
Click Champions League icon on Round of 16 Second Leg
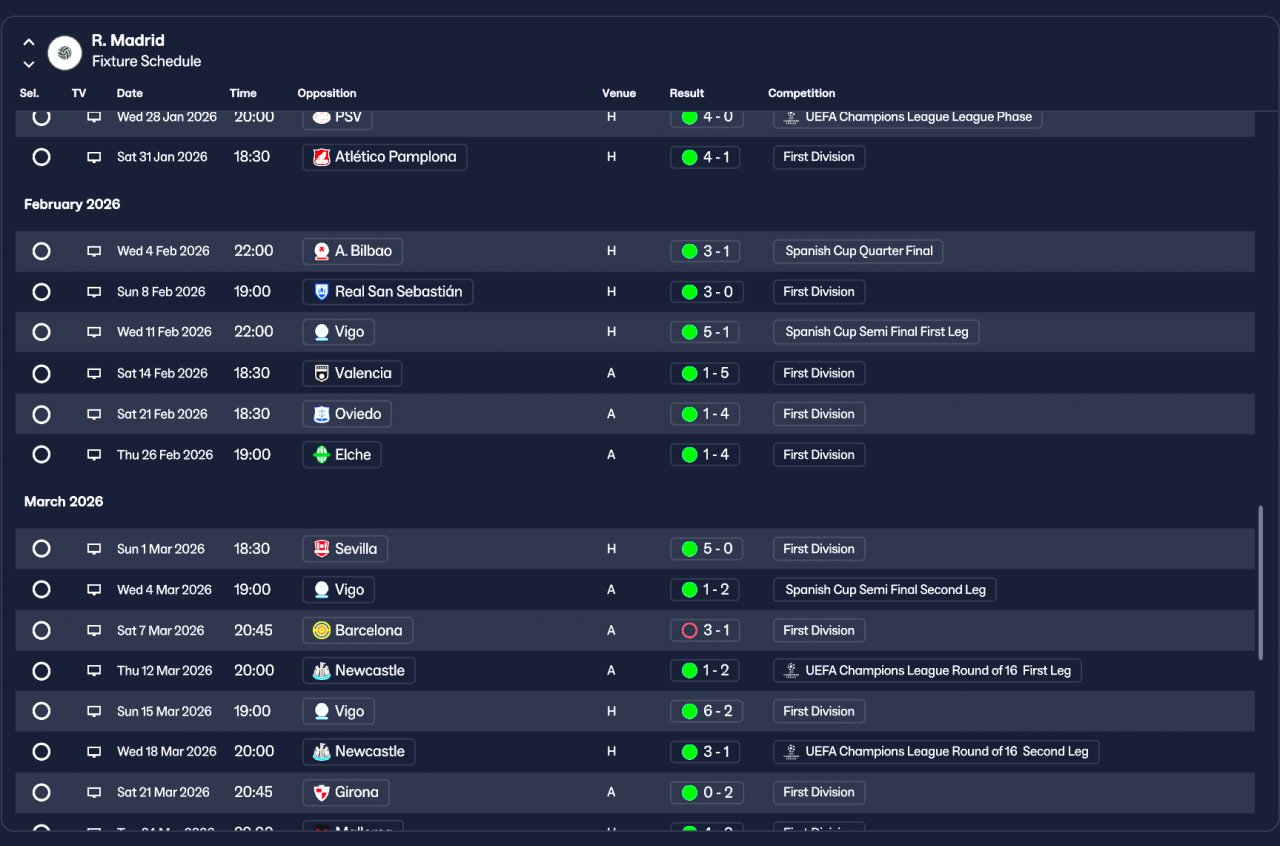(791, 752)
